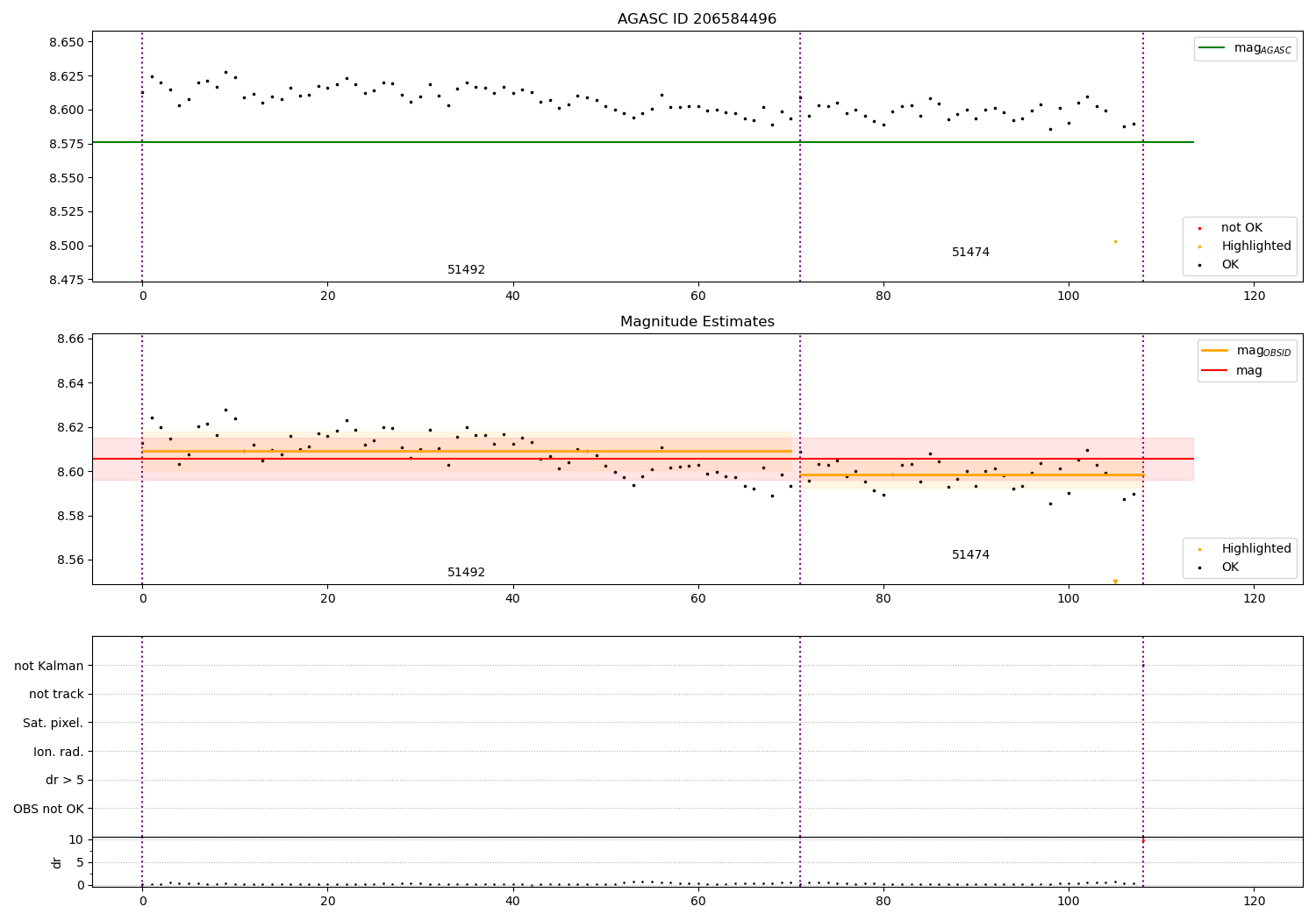Click the '51474' label in the top plot
This screenshot has width=1316, height=921.
pos(970,253)
